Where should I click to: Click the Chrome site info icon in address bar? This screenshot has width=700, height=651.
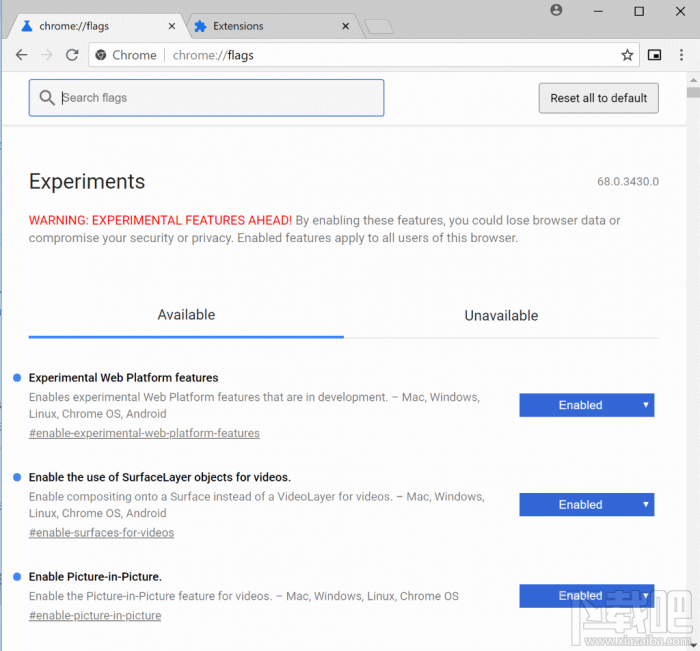tap(101, 55)
